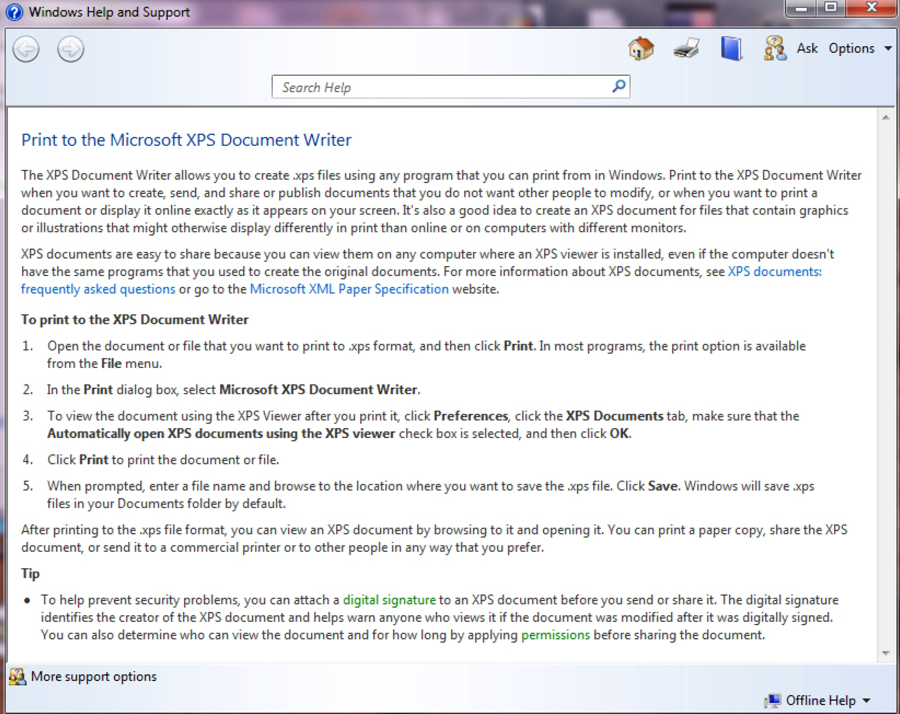The image size is (900, 714).
Task: Open Browse Help book icon
Action: click(x=732, y=48)
